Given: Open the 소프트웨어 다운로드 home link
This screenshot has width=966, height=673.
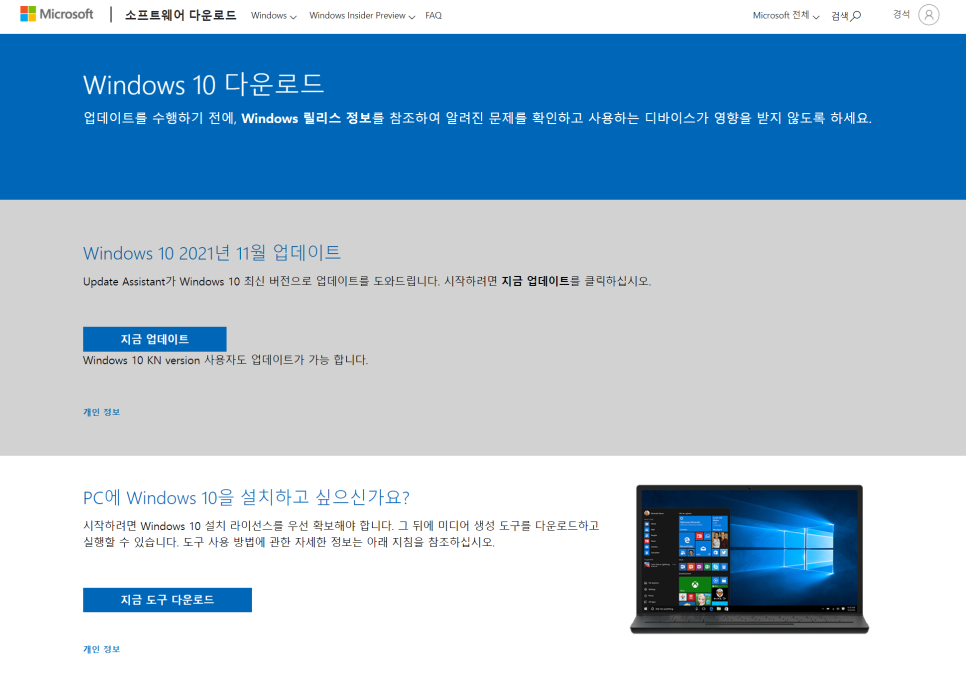Looking at the screenshot, I should pos(181,15).
